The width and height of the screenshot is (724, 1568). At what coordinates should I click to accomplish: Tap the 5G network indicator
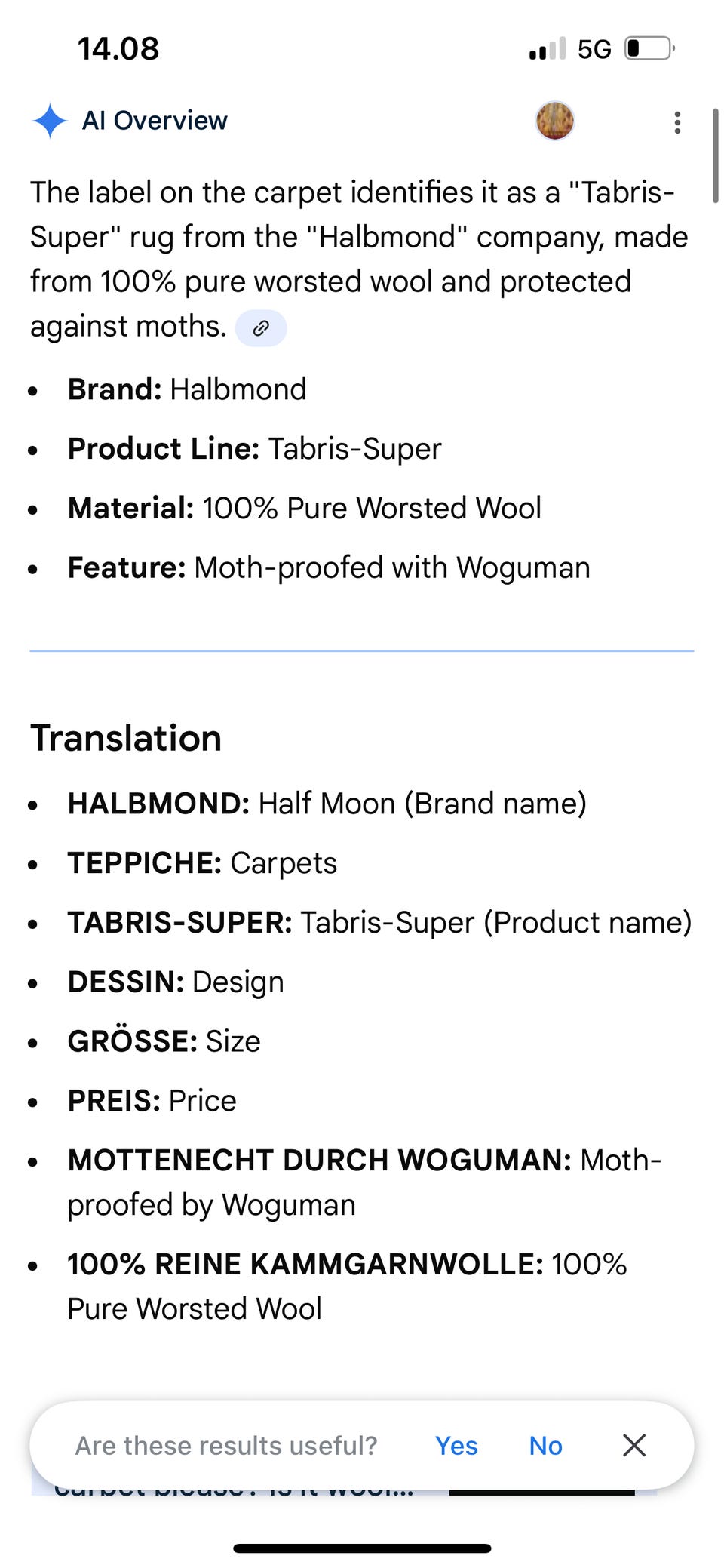[594, 50]
